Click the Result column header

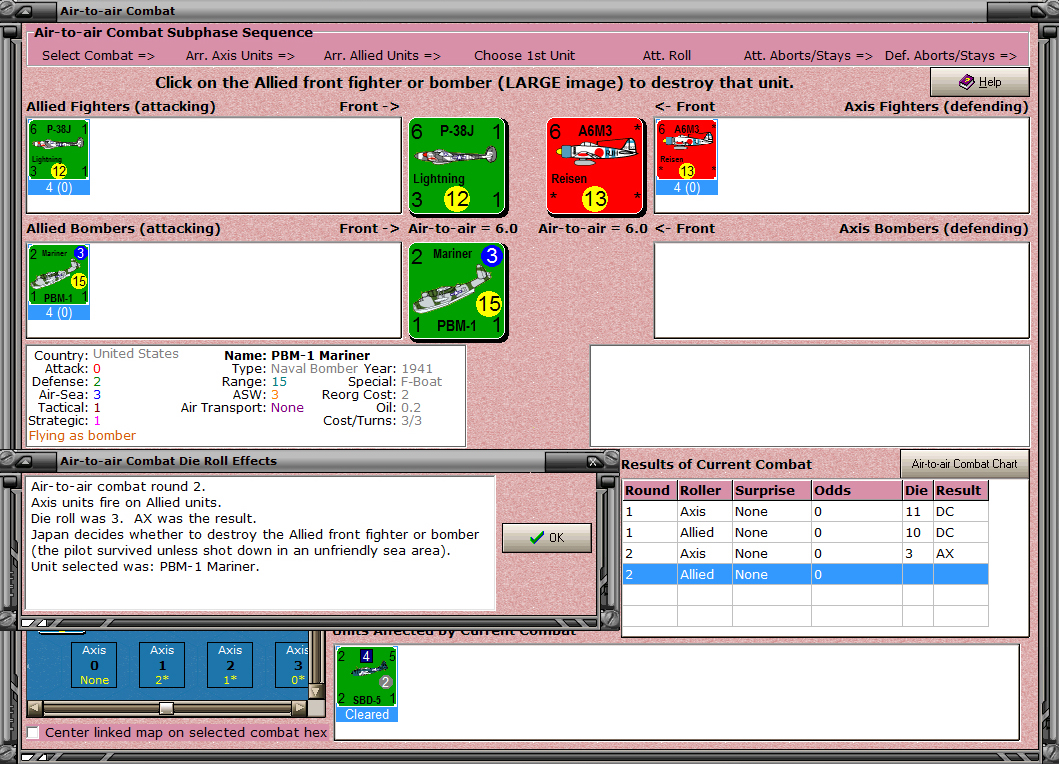961,490
